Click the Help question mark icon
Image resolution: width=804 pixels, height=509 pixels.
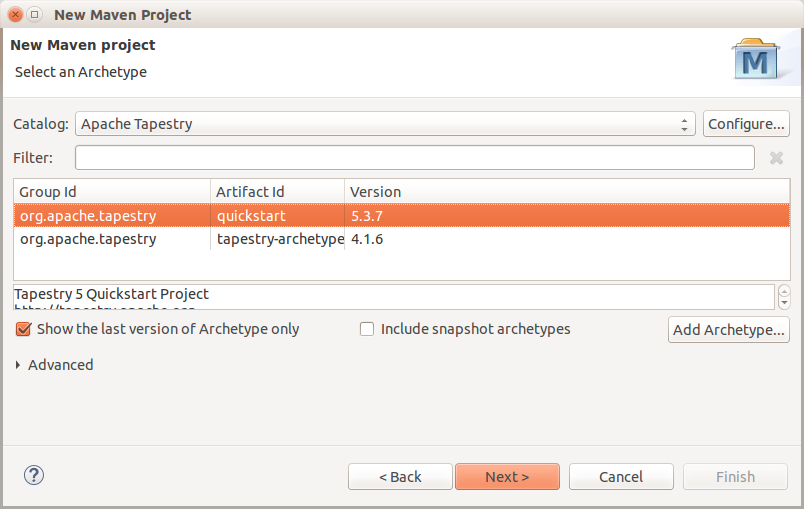(32, 476)
